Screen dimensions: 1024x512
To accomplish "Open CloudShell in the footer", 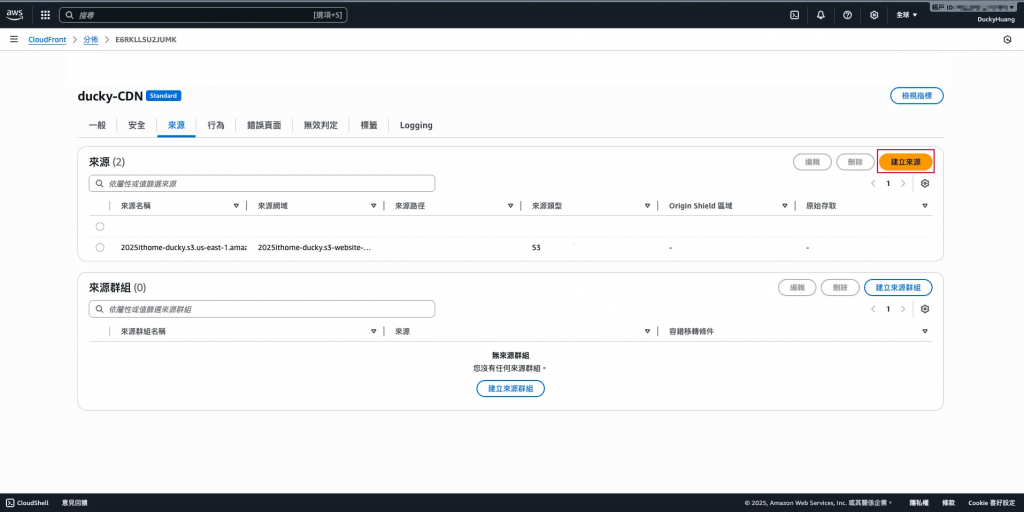I will [x=27, y=503].
